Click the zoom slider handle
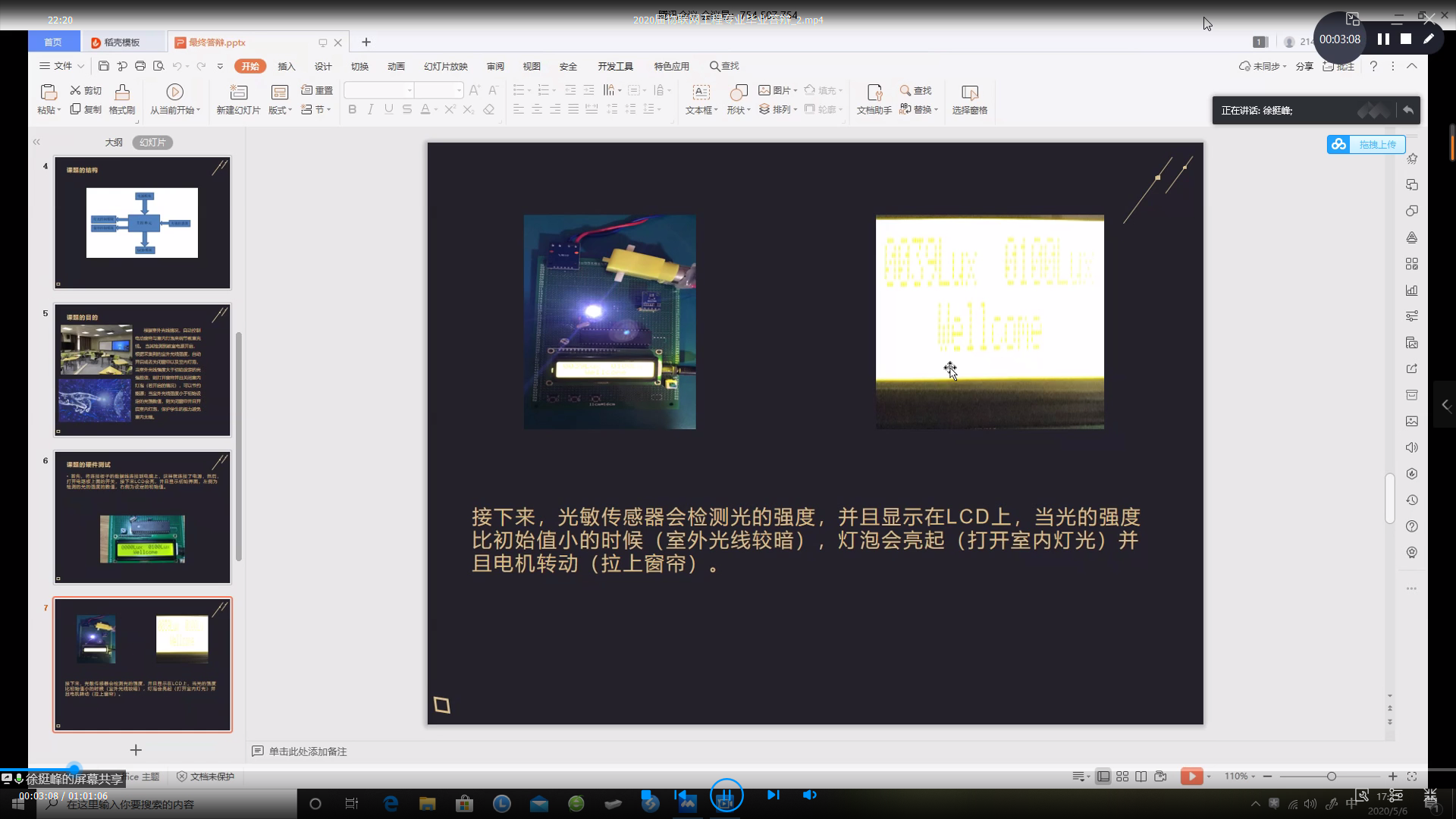Image resolution: width=1456 pixels, height=819 pixels. (x=1331, y=776)
